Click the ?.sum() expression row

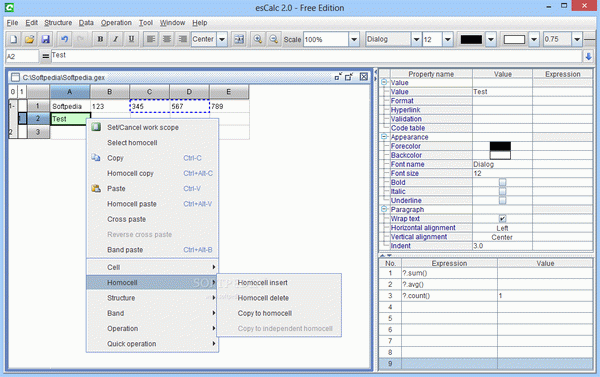449,273
